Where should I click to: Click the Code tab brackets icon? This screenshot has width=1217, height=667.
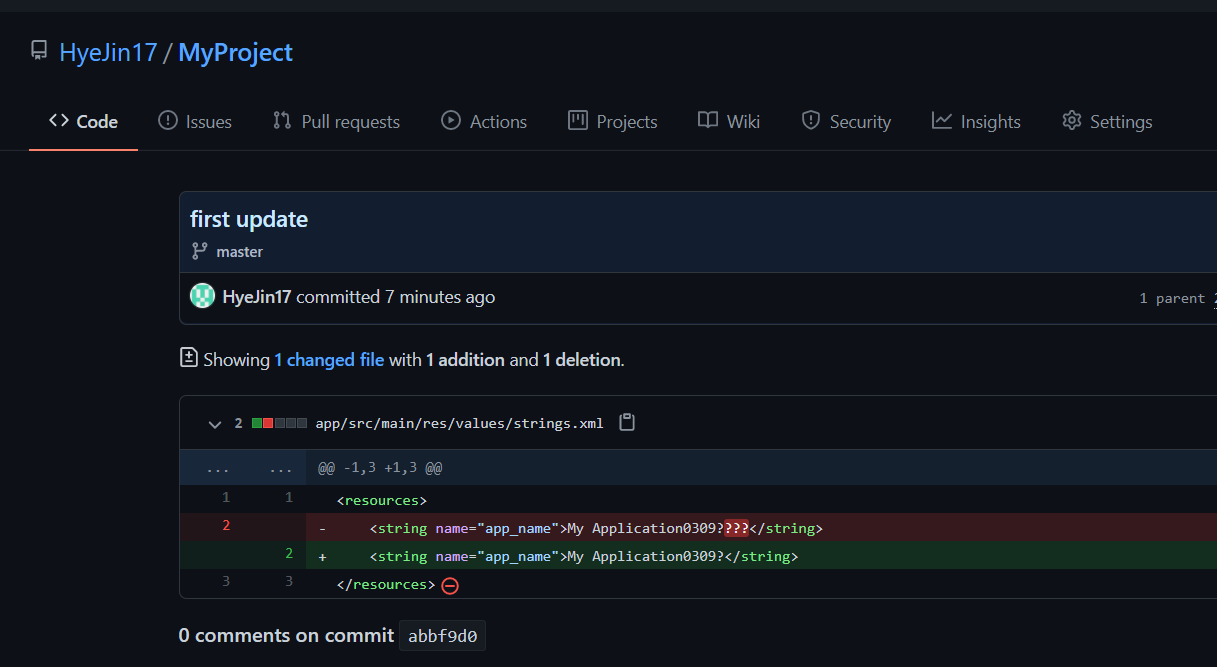59,120
